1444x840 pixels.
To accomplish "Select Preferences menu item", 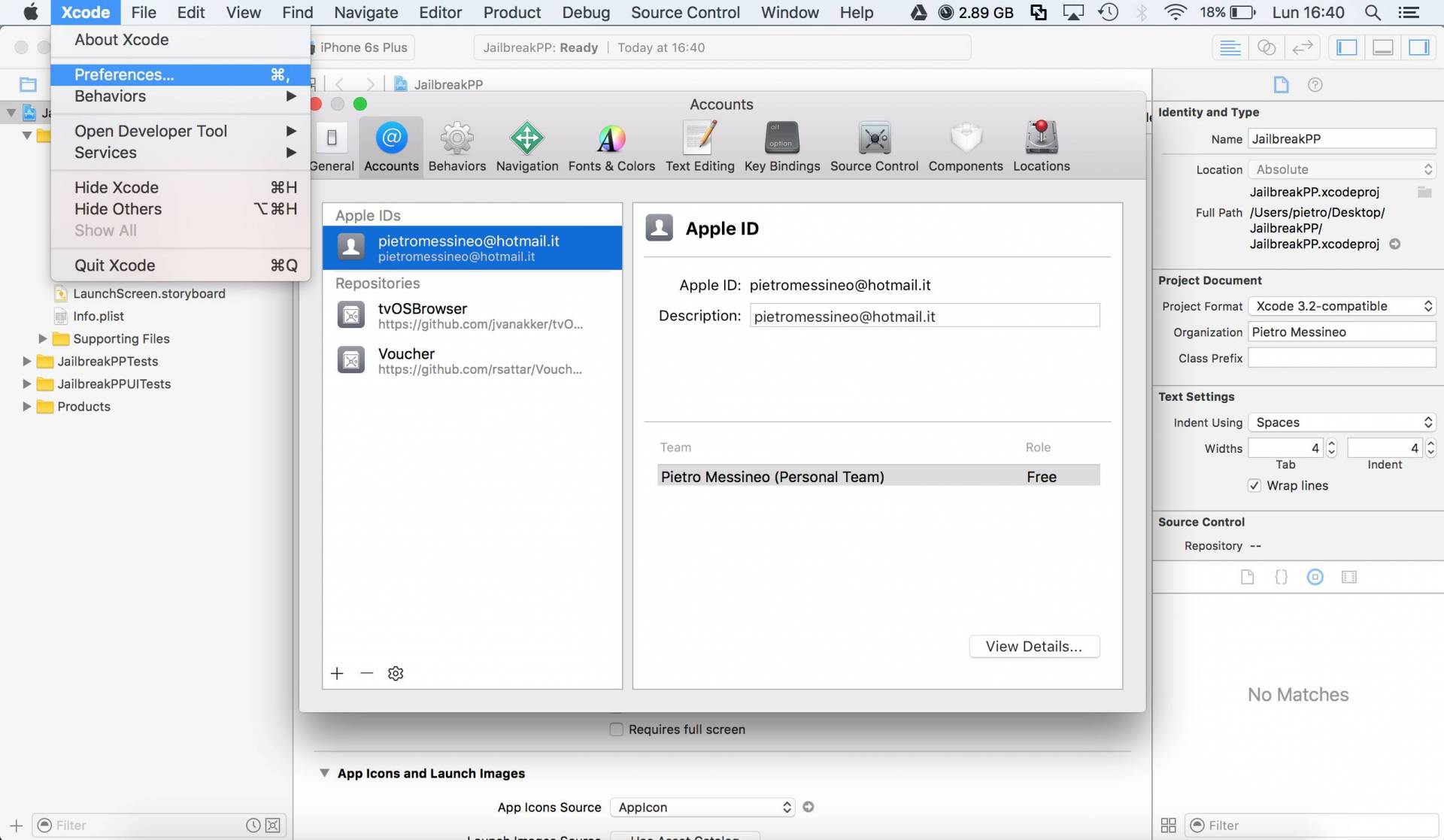I will click(180, 74).
